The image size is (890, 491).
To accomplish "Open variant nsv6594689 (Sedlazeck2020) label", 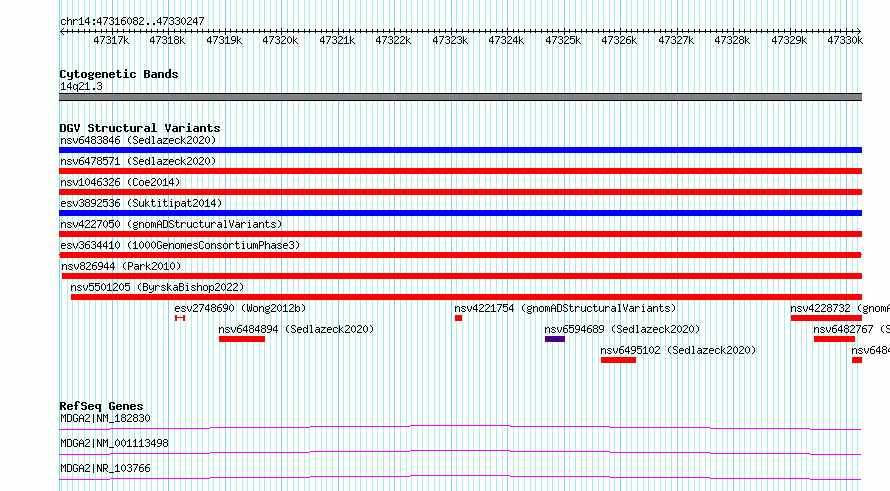I will tap(622, 329).
